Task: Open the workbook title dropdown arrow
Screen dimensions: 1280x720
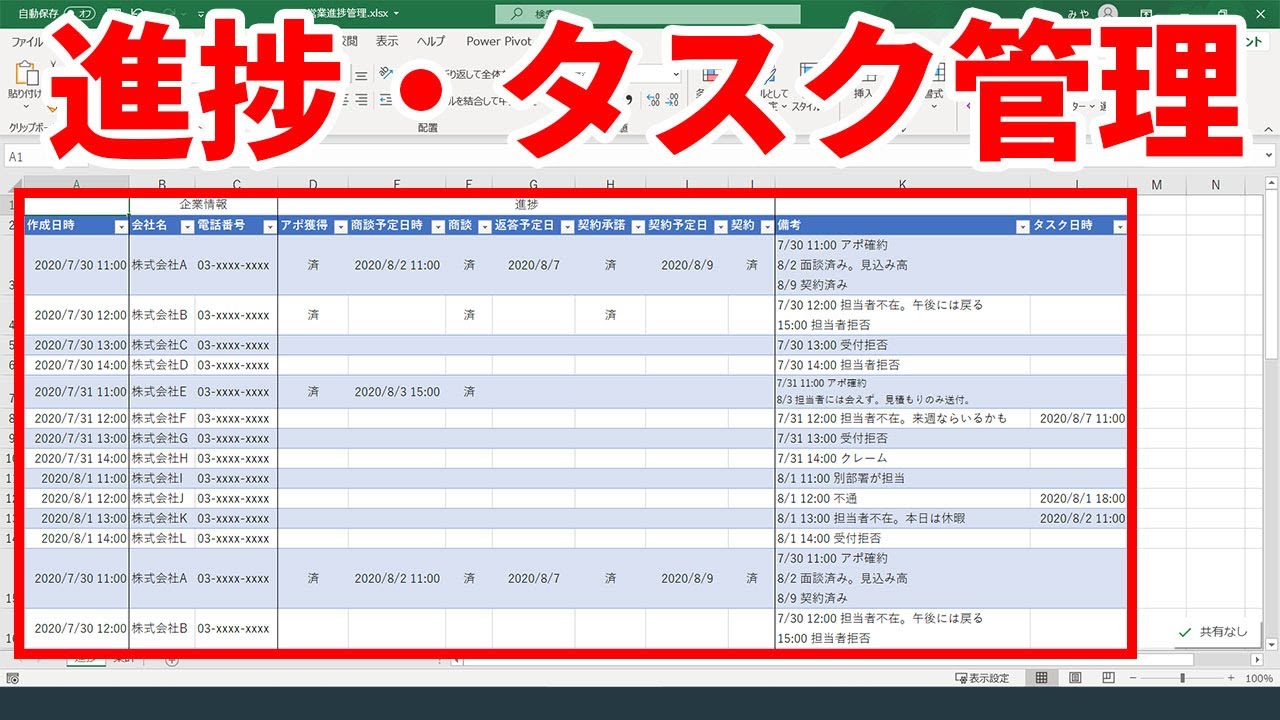Action: [x=399, y=13]
